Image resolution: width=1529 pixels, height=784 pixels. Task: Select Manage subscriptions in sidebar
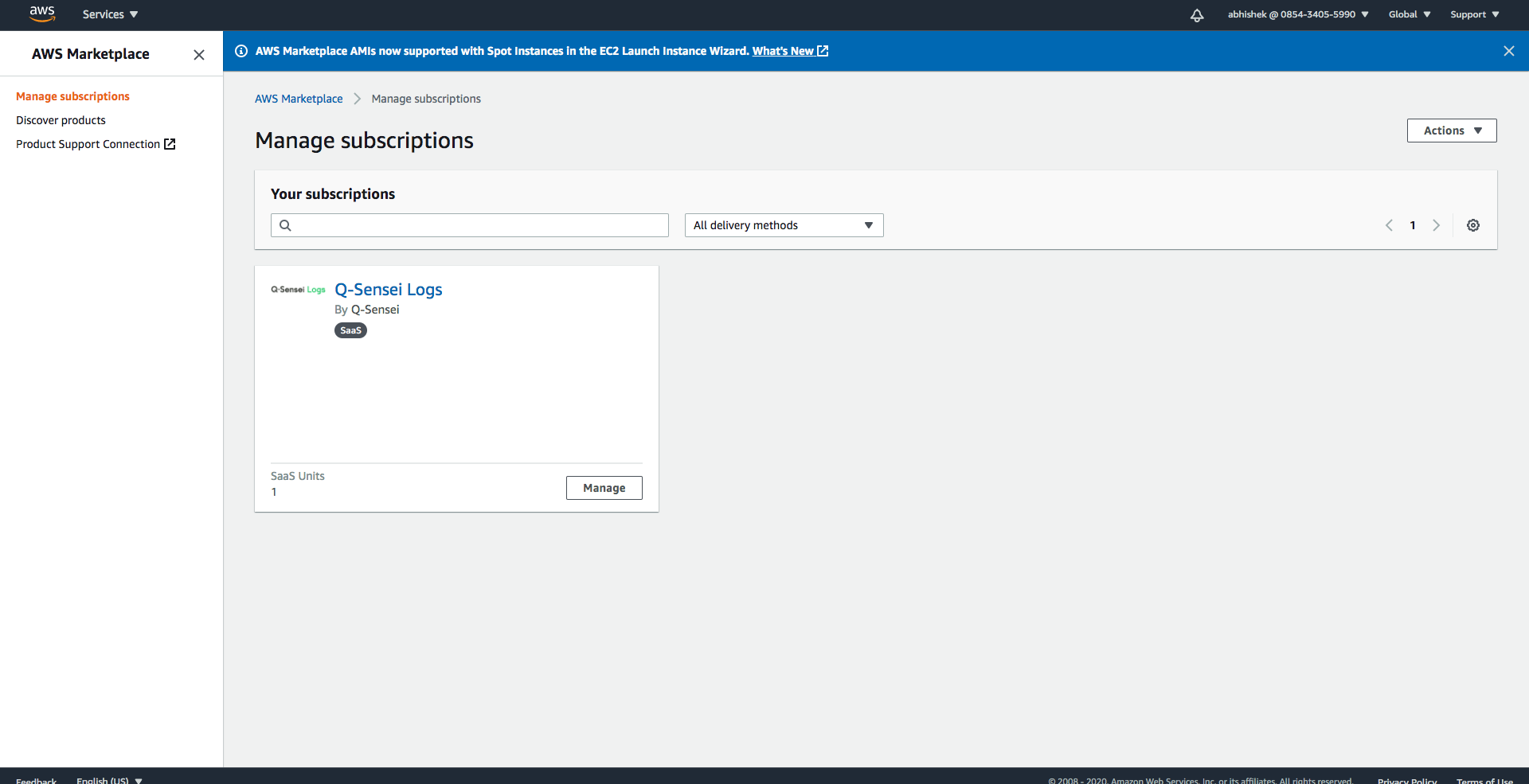click(x=72, y=96)
